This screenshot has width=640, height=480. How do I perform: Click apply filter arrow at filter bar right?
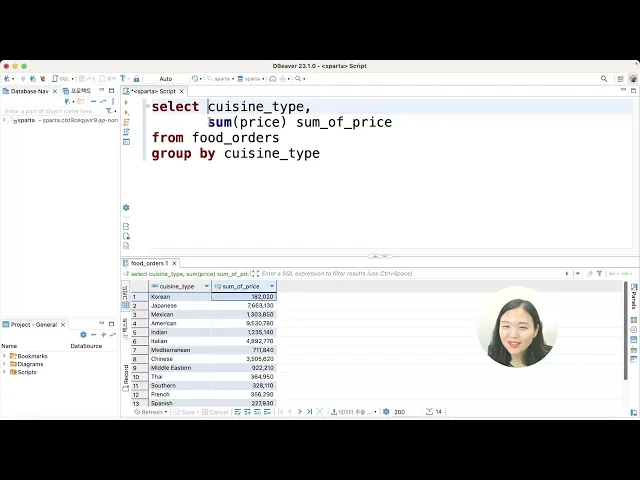point(567,273)
